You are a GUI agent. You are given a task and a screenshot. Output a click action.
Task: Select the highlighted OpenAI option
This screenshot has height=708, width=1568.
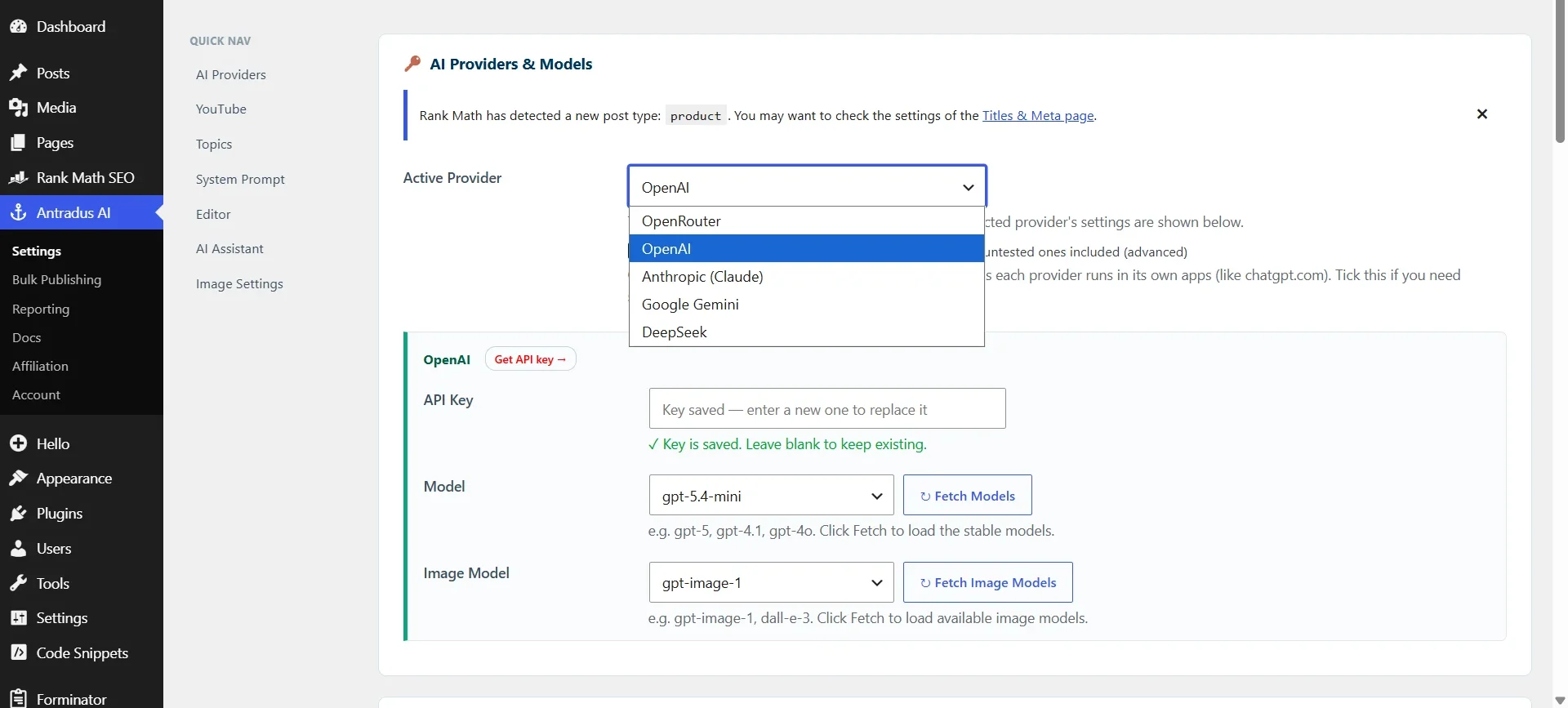807,249
